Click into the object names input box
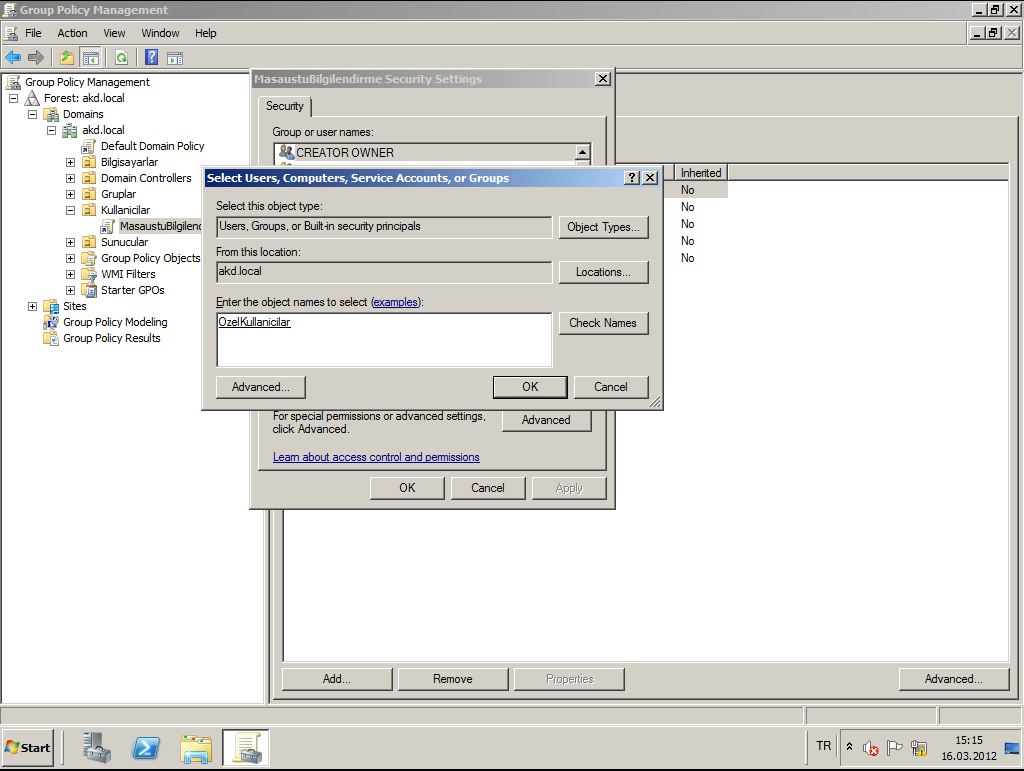This screenshot has height=771, width=1024. pyautogui.click(x=384, y=339)
